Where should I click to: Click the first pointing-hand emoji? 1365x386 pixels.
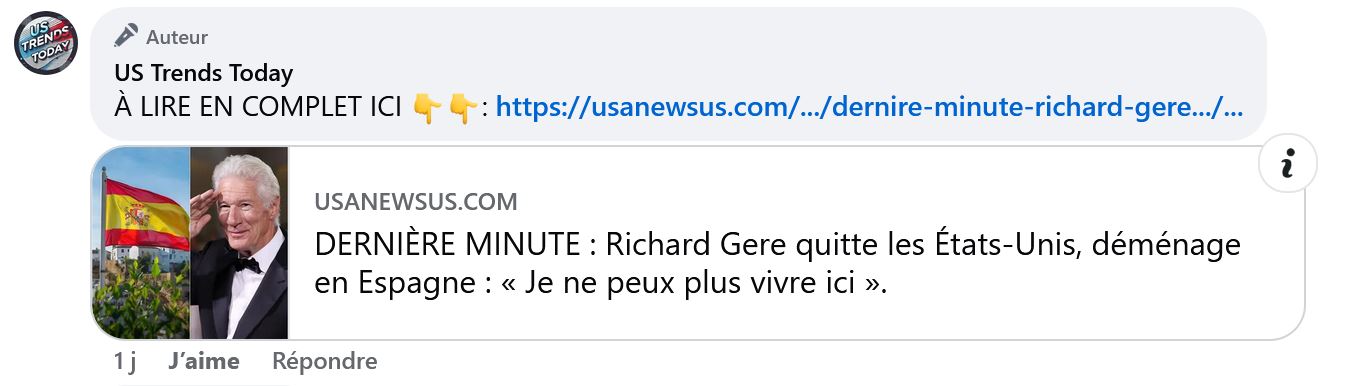click(x=427, y=107)
